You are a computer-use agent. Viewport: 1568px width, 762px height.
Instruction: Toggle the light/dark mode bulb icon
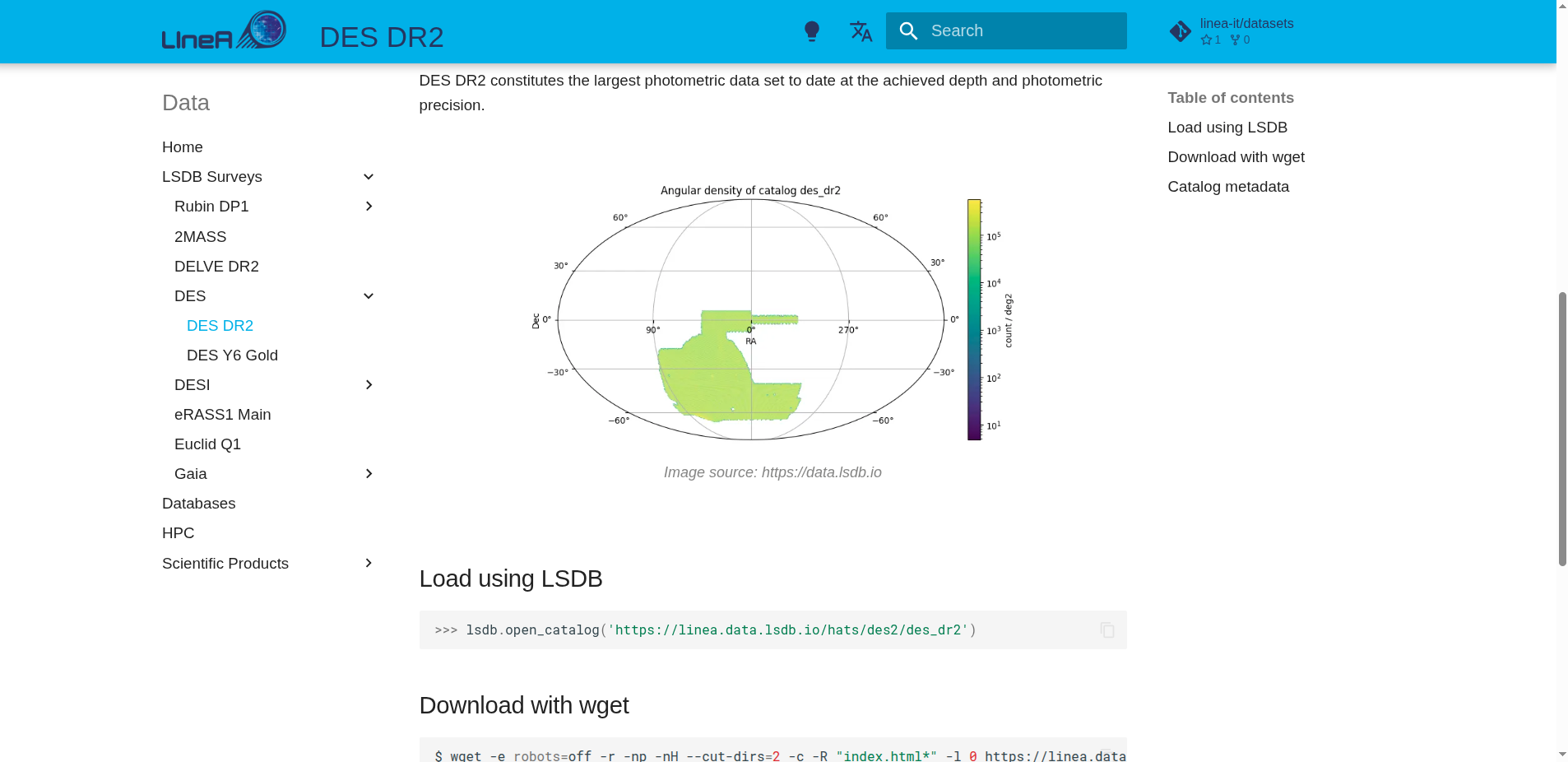811,31
